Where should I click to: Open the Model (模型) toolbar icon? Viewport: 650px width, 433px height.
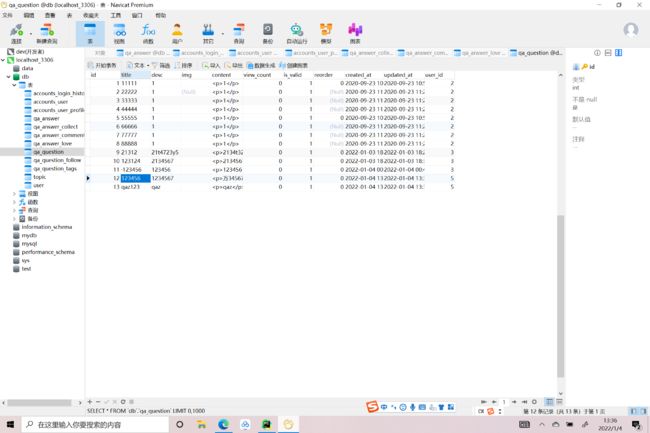326,34
